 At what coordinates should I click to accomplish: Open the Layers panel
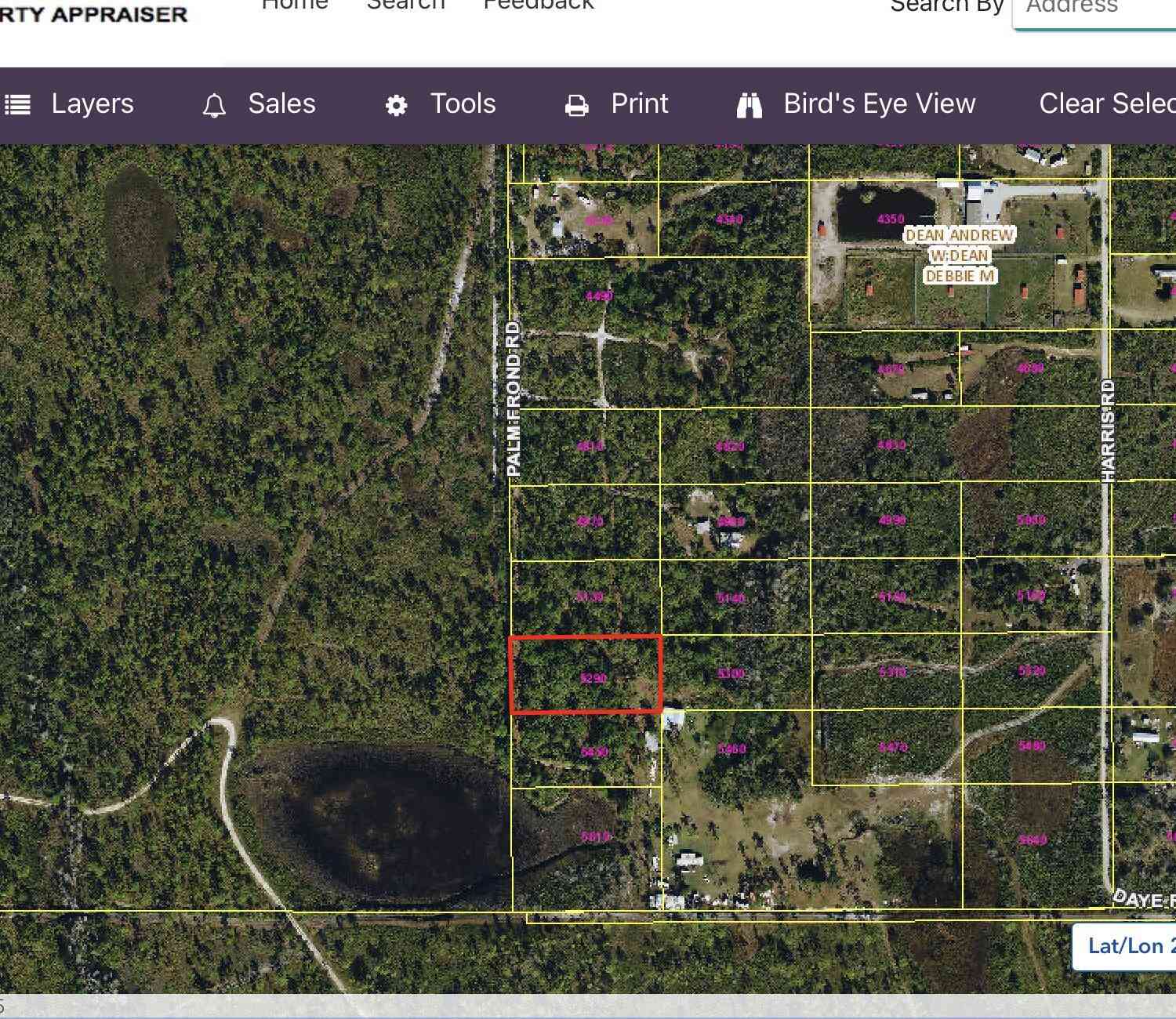[x=69, y=104]
